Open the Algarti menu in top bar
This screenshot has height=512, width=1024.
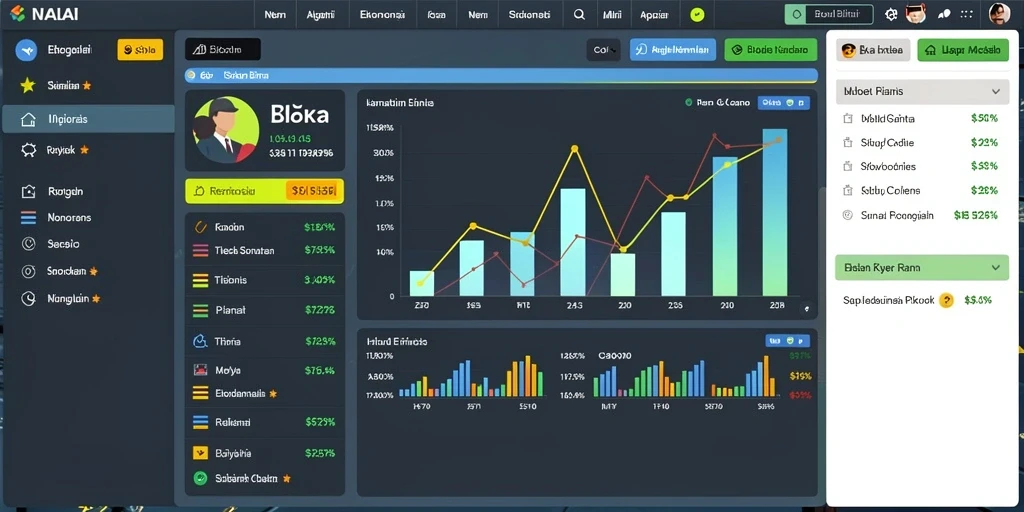click(x=321, y=14)
